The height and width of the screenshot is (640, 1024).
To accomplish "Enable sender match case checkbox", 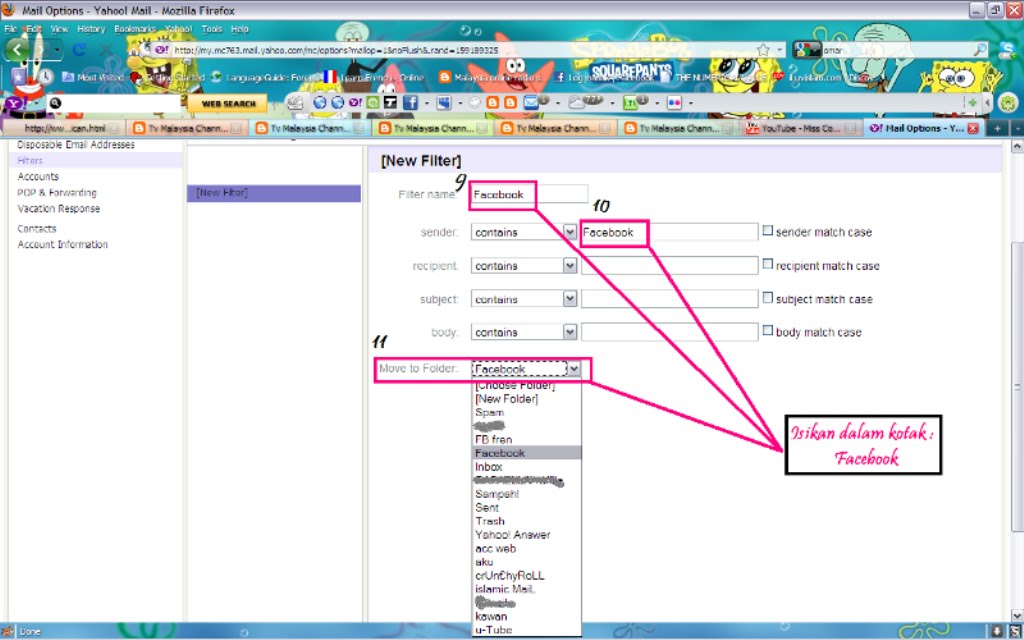I will click(768, 231).
